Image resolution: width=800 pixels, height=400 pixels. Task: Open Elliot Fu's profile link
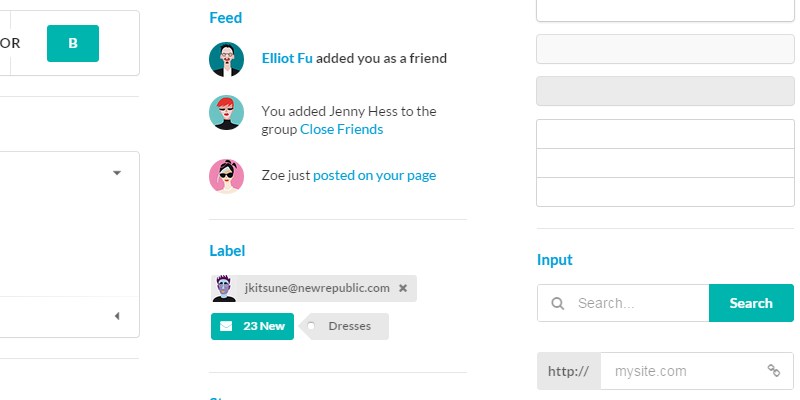point(287,59)
